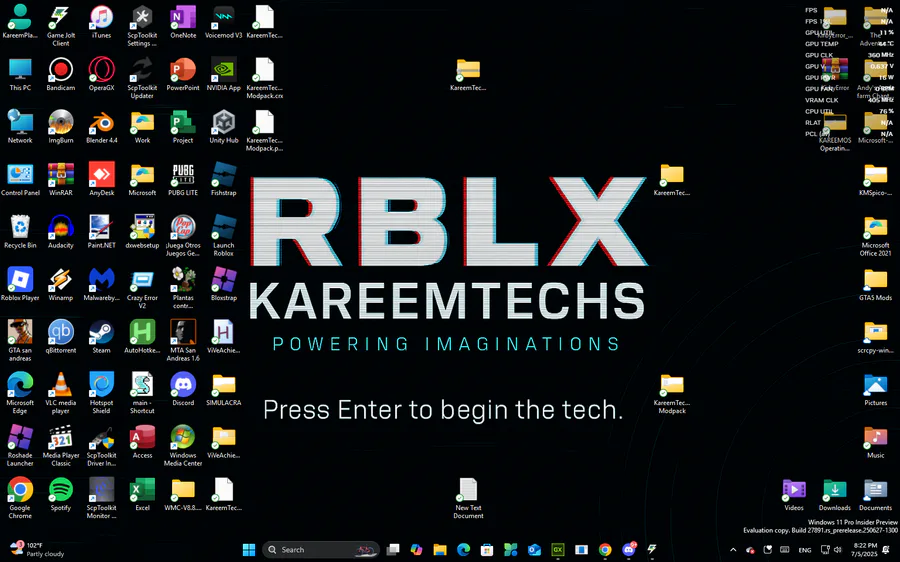This screenshot has width=900, height=562.
Task: Open the Downloads folder
Action: (x=835, y=494)
